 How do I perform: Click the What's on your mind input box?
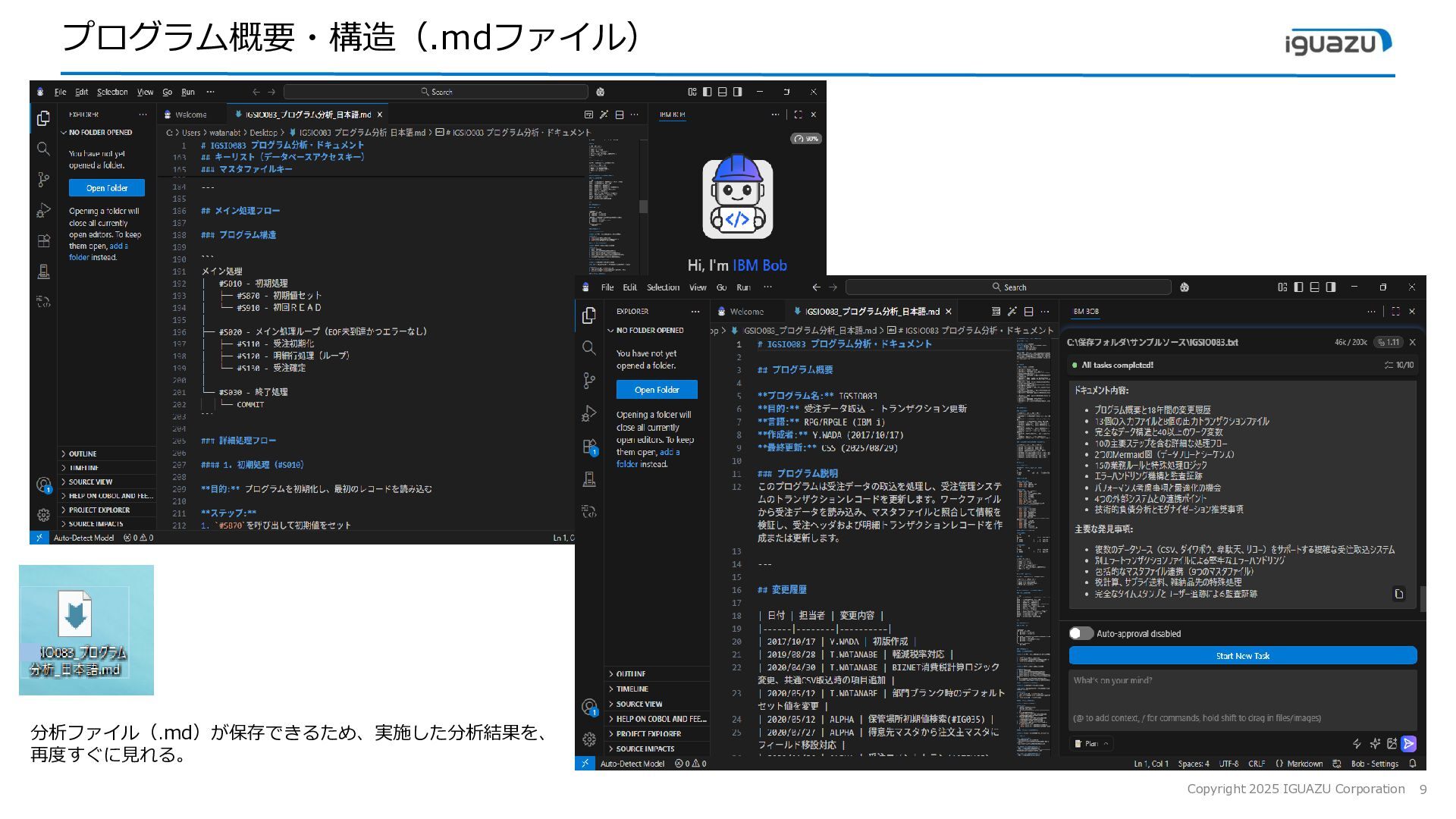(x=1242, y=700)
